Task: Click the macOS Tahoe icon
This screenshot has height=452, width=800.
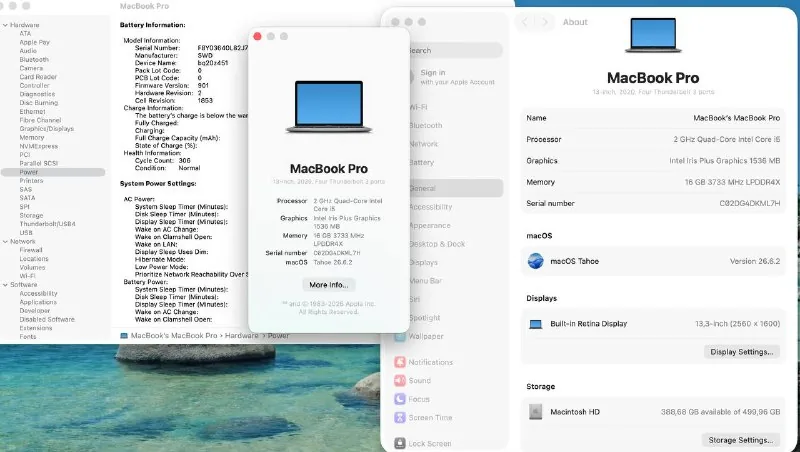Action: click(x=535, y=261)
